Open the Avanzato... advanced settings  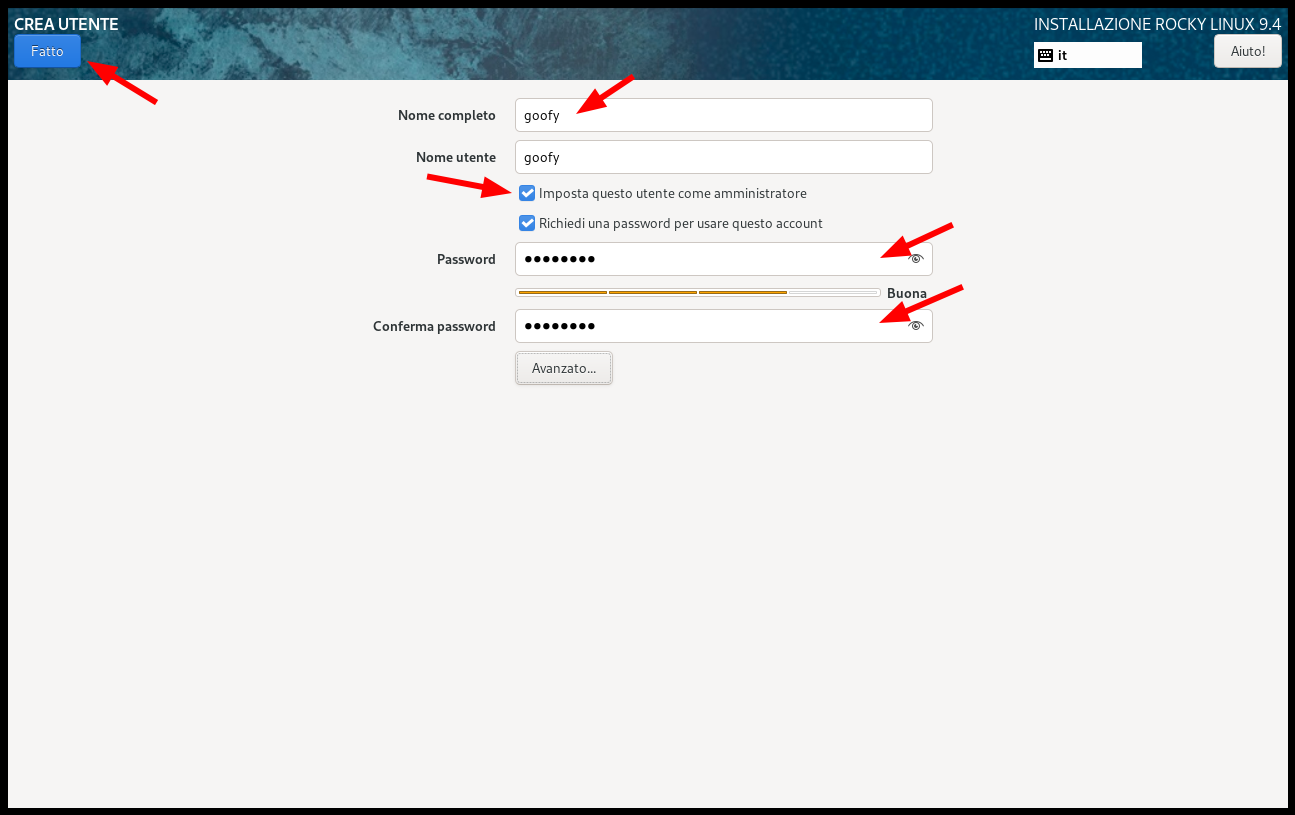pos(564,368)
